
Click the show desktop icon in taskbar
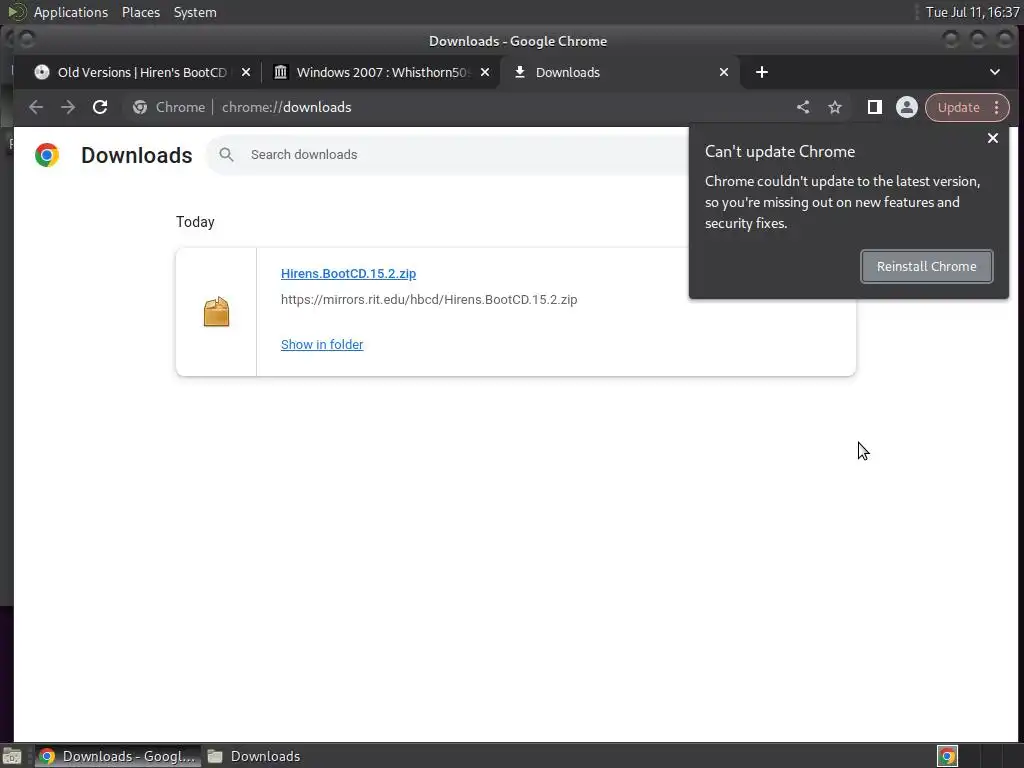coord(12,756)
